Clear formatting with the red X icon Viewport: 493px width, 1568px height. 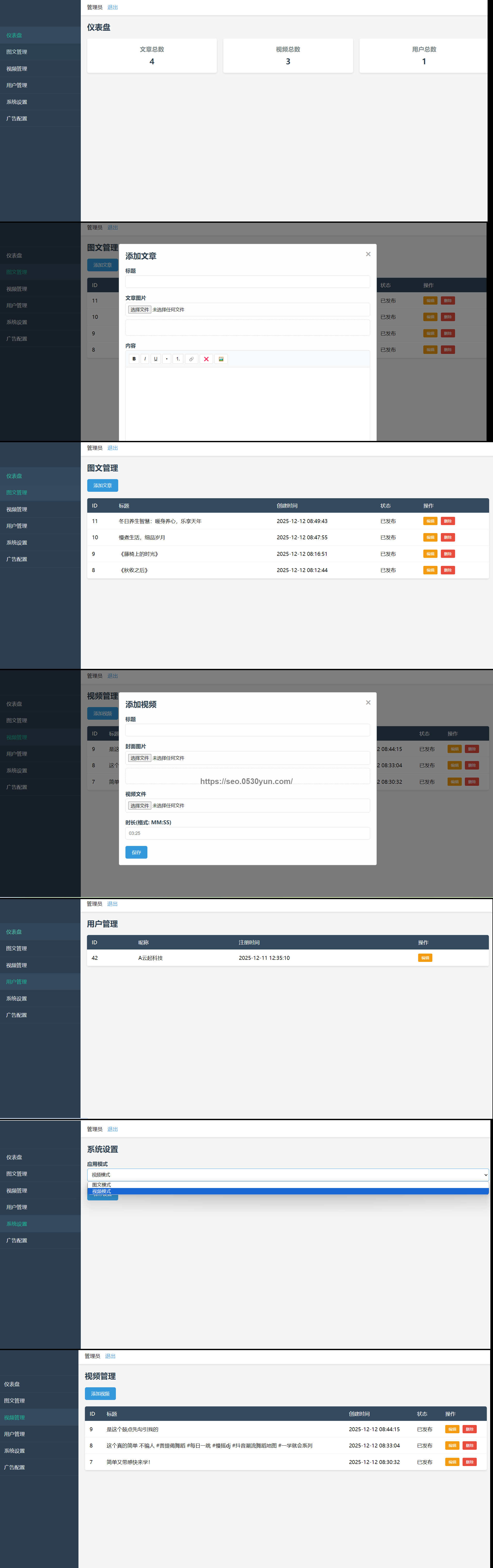click(x=206, y=359)
